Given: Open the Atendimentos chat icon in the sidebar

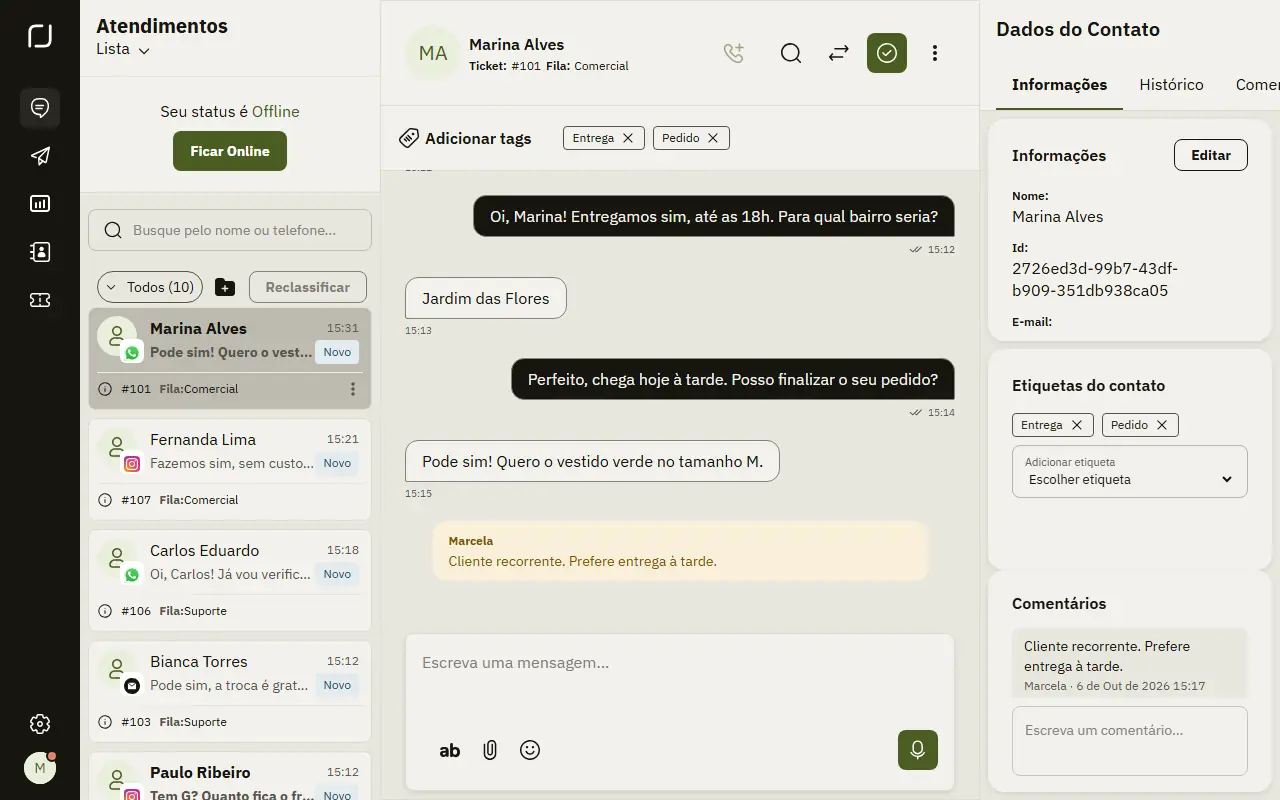Looking at the screenshot, I should (x=40, y=108).
